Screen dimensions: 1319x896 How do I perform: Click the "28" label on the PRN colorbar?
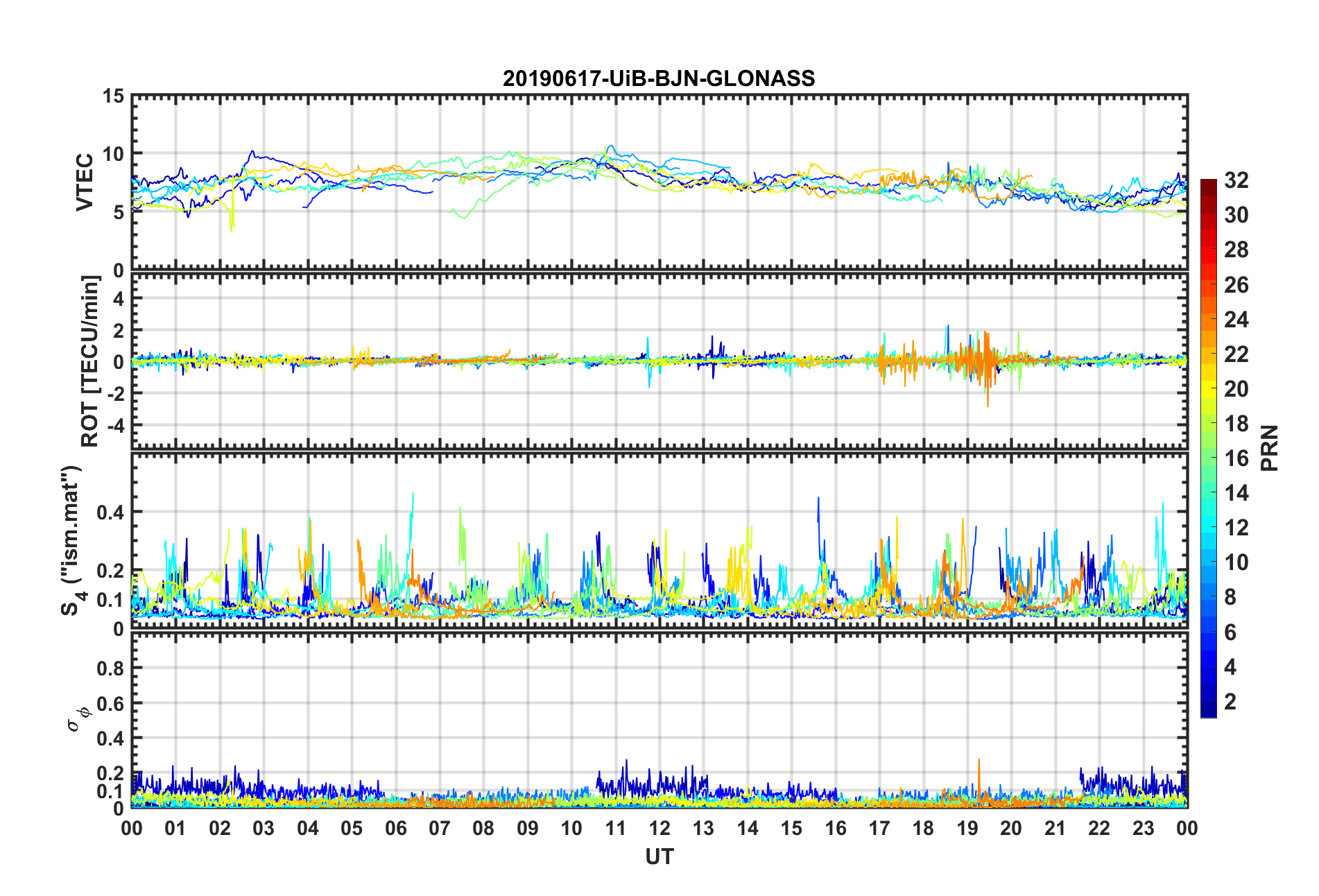(1236, 250)
